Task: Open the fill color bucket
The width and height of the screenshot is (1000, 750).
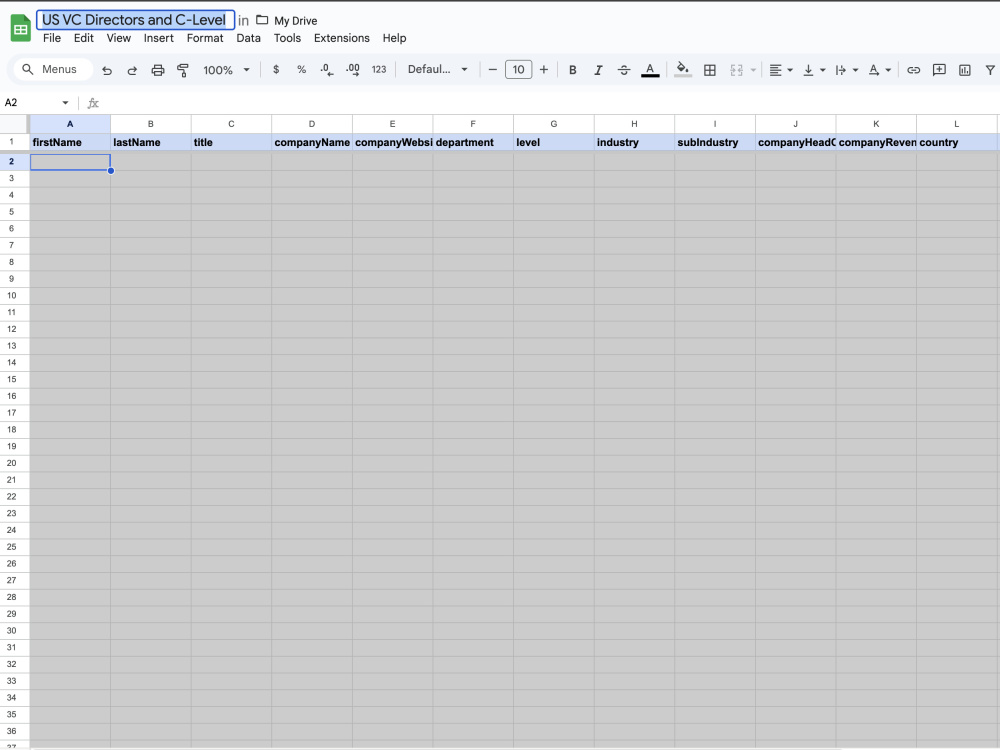Action: pyautogui.click(x=682, y=70)
